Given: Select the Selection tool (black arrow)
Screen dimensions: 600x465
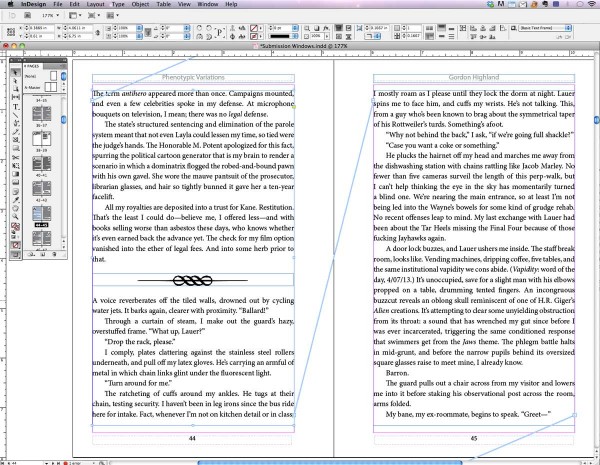Looking at the screenshot, I should point(15,73).
